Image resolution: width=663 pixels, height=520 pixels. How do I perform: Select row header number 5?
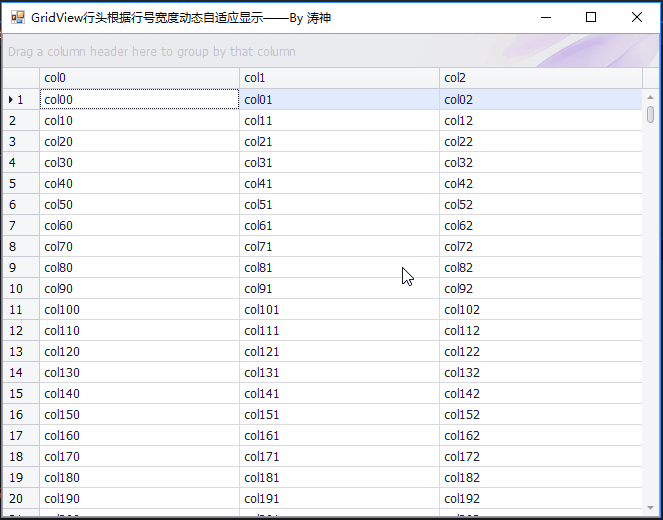coord(20,183)
